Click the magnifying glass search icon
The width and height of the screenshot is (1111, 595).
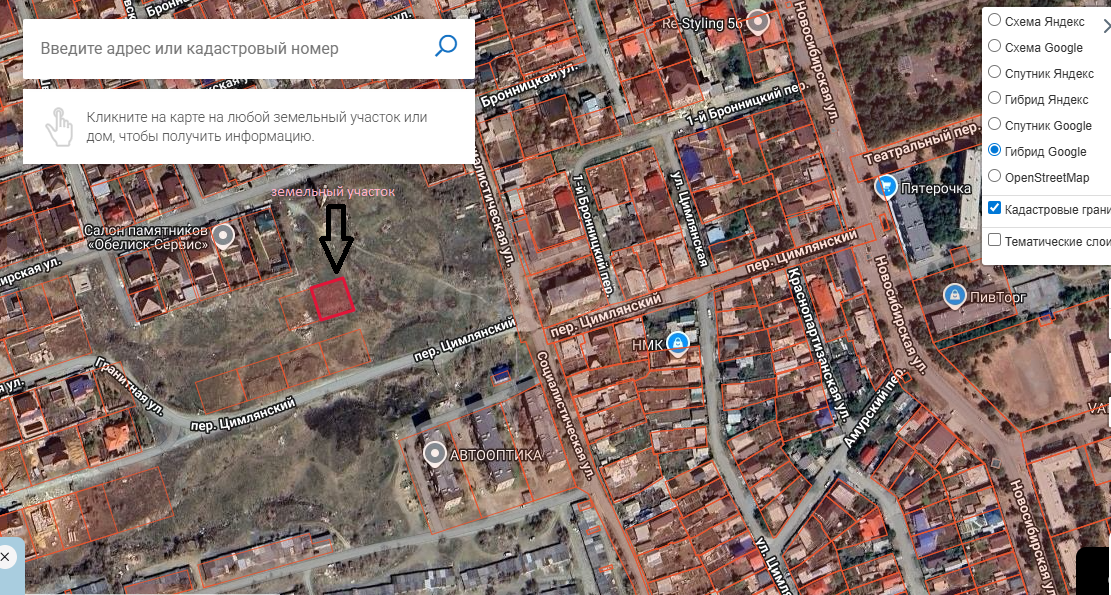point(446,47)
